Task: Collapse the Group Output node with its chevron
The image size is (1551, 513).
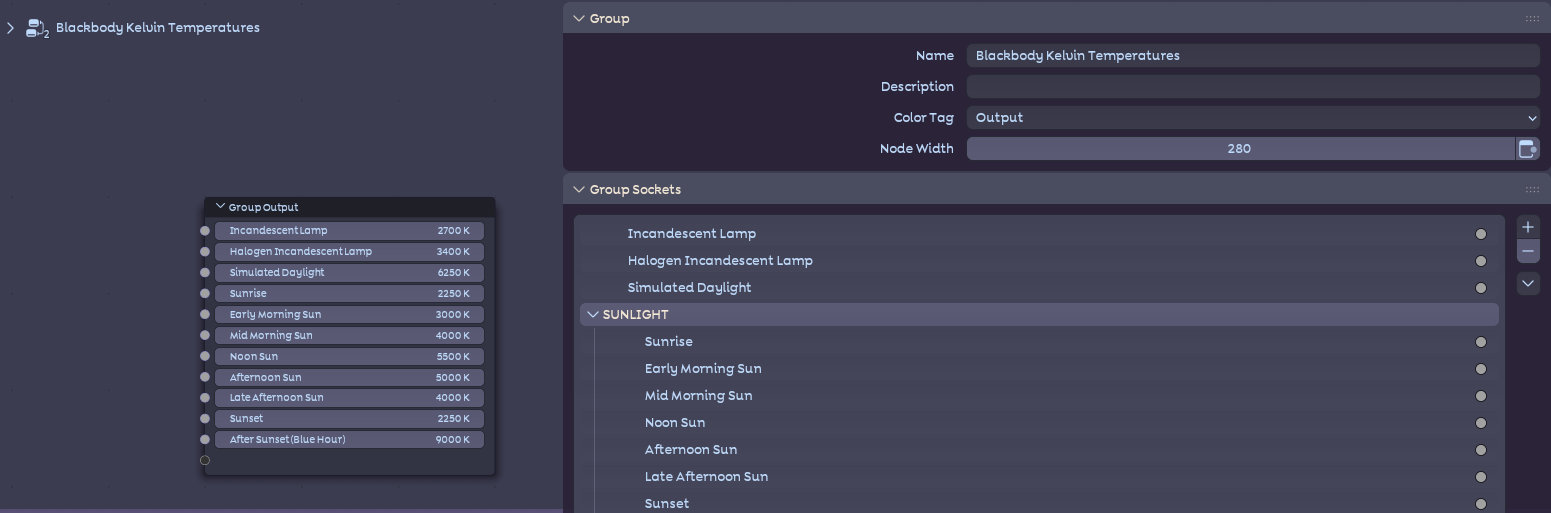Action: click(220, 207)
